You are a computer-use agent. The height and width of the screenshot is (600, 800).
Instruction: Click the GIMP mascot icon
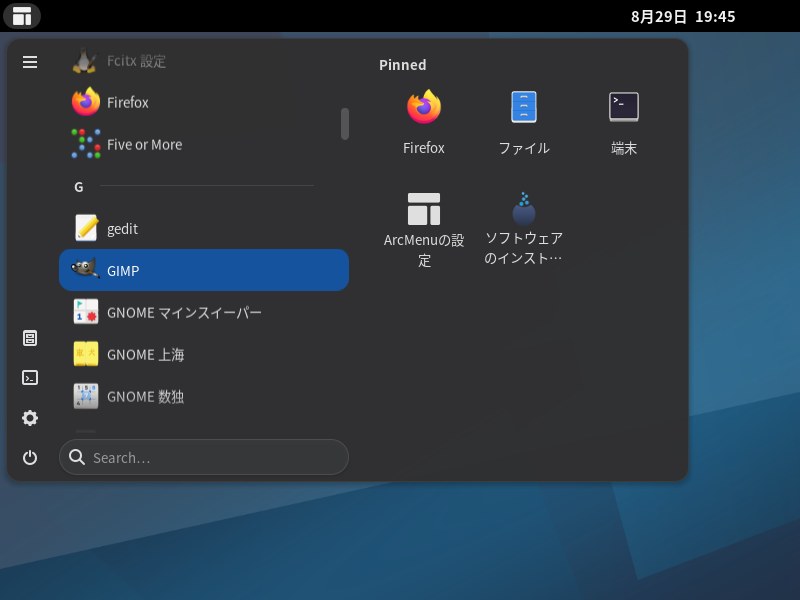click(85, 269)
